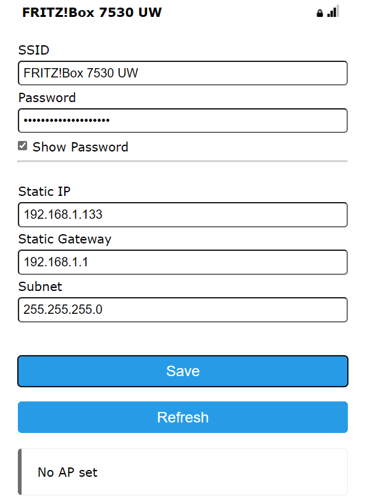This screenshot has width=369, height=502.
Task: Refresh the network list
Action: (x=183, y=417)
